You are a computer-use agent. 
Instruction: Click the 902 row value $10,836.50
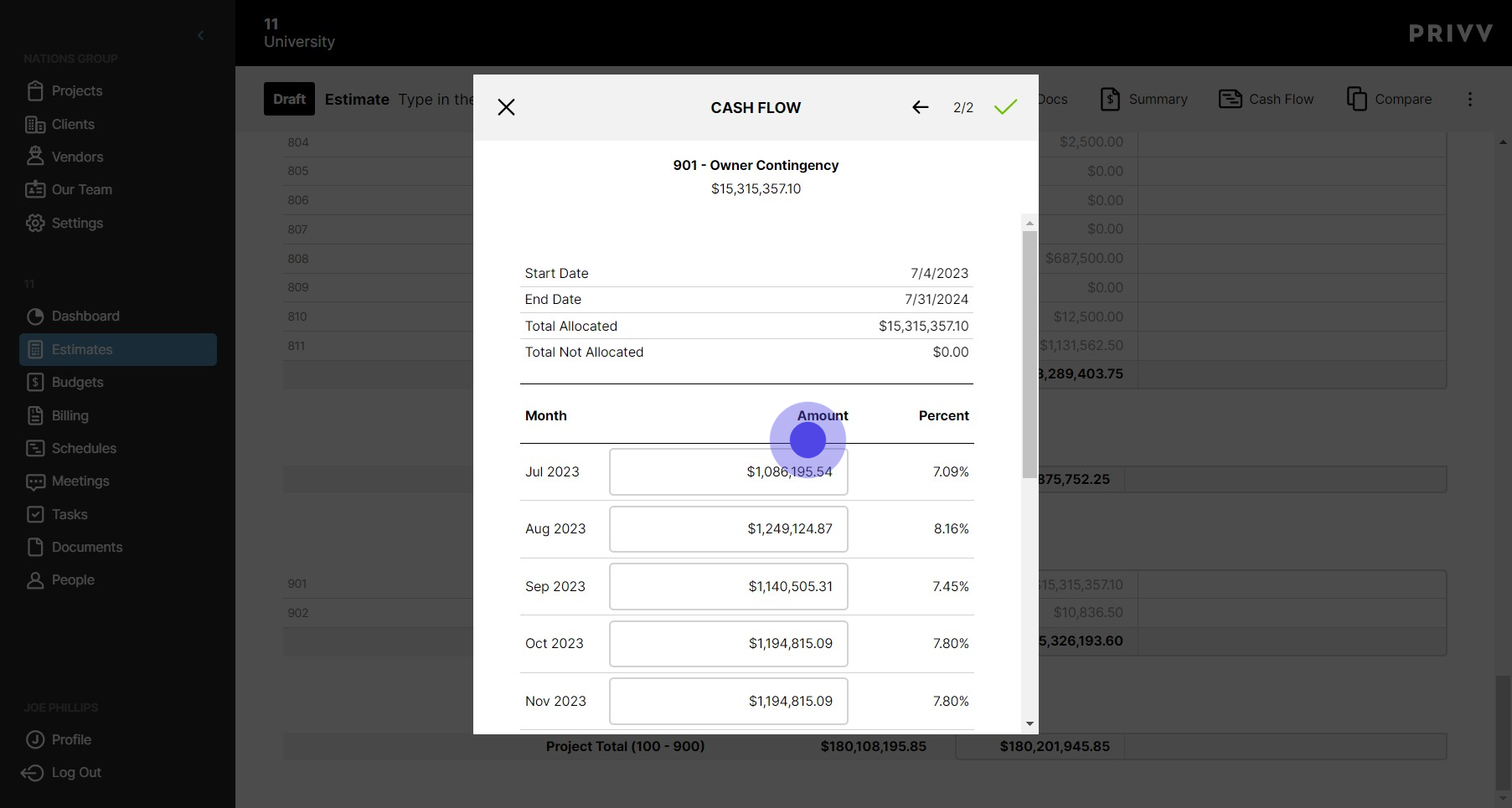click(x=1087, y=612)
